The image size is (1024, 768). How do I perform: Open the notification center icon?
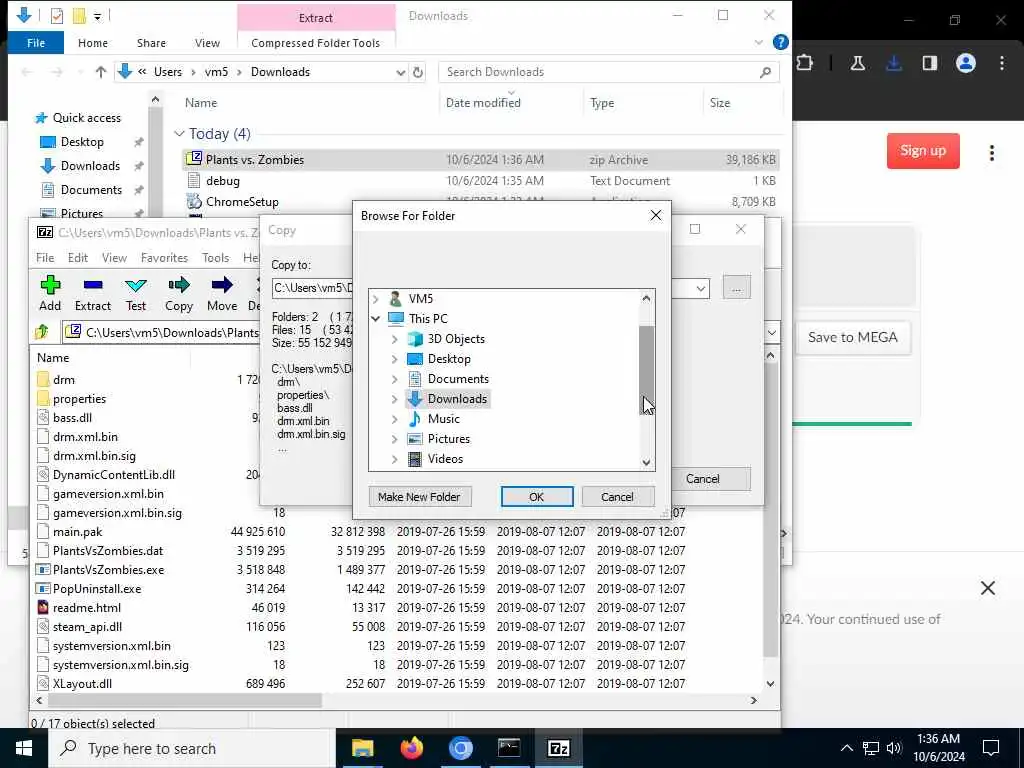tap(991, 748)
